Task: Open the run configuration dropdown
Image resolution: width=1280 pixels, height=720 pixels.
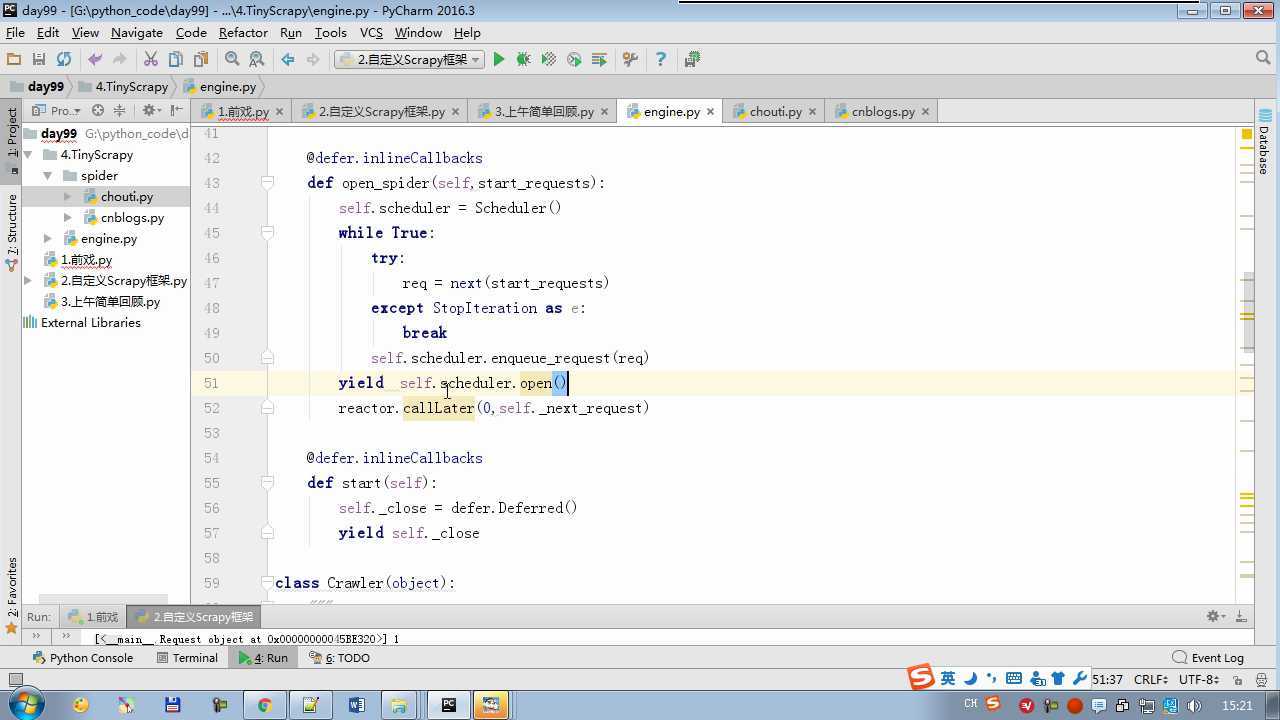Action: 410,60
